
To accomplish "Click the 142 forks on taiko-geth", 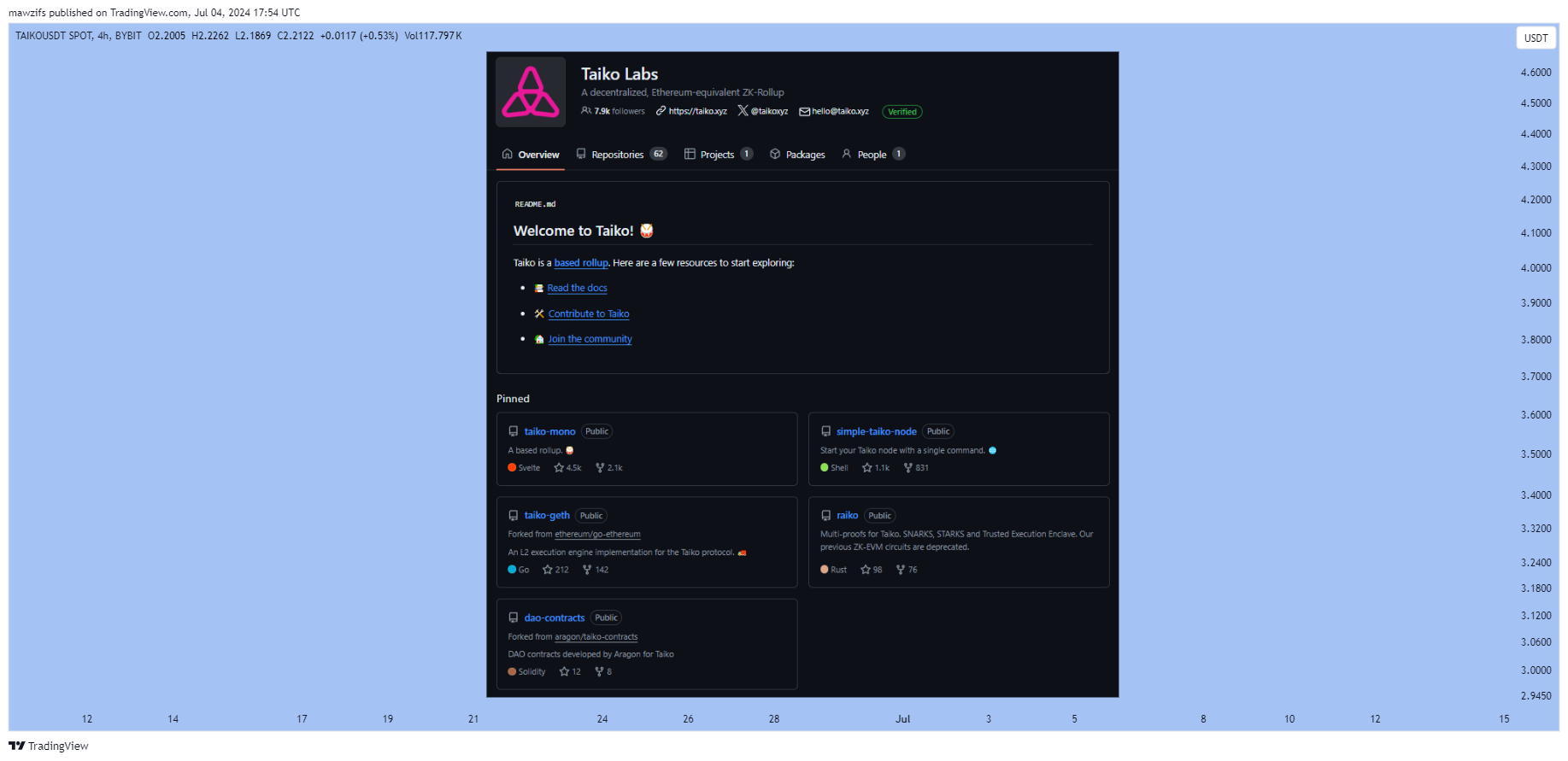I will (x=596, y=570).
